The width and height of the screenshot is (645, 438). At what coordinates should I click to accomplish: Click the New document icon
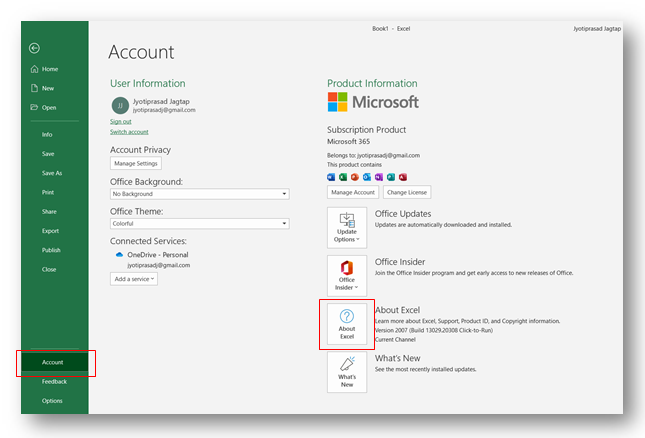tap(35, 88)
